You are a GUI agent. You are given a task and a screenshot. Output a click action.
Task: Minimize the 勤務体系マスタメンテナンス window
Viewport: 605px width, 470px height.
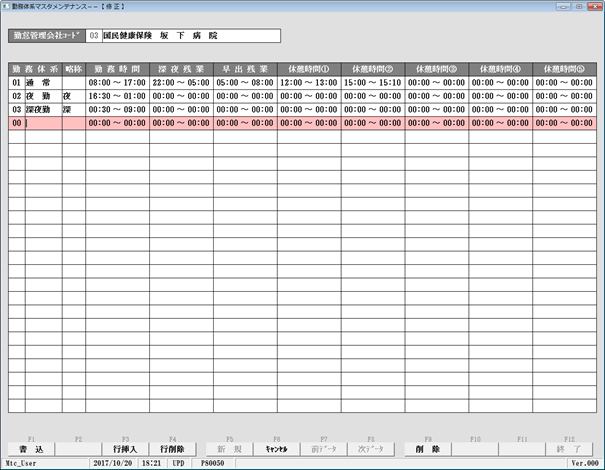click(x=564, y=7)
